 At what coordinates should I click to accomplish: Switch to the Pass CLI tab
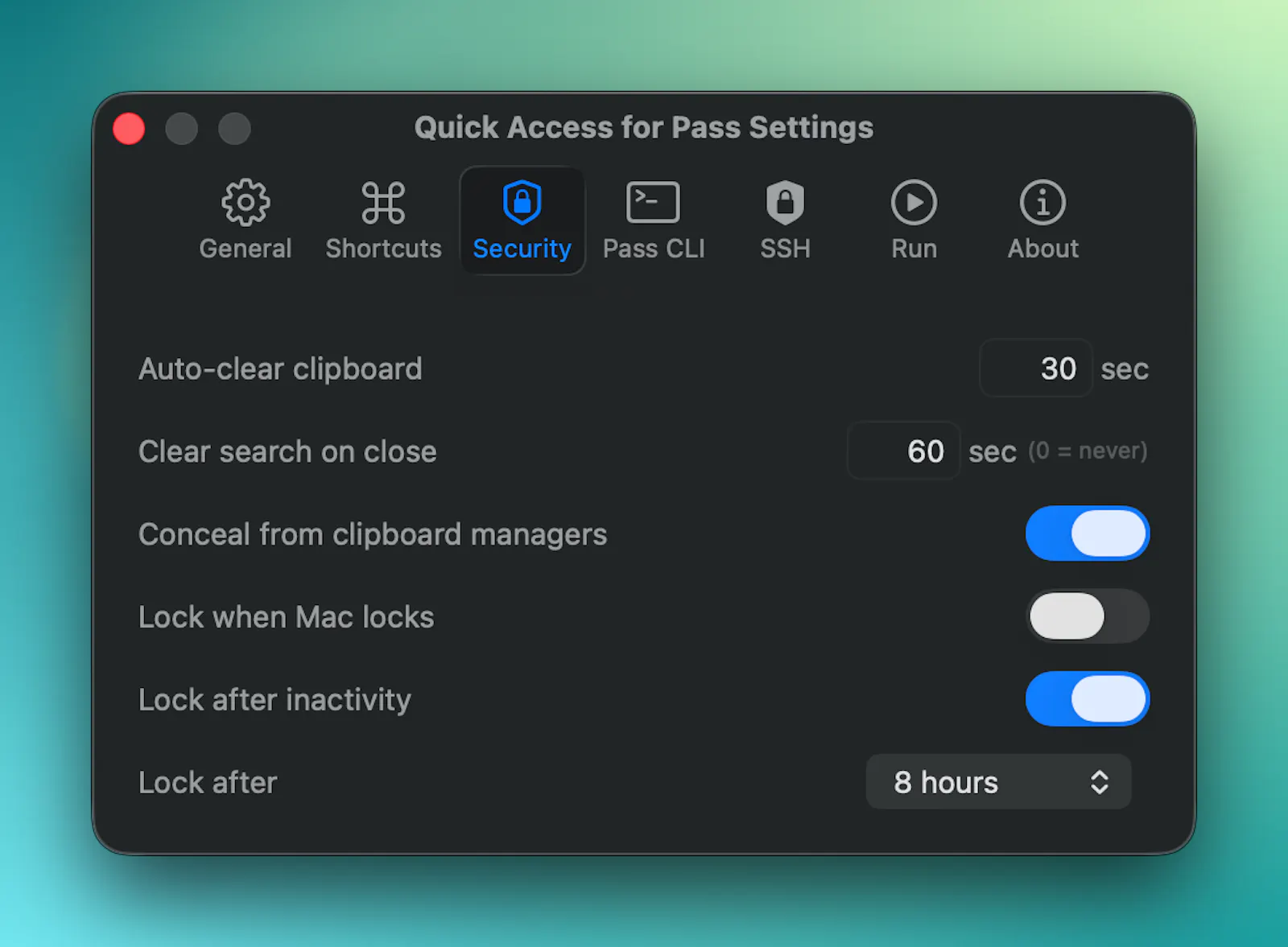pyautogui.click(x=654, y=220)
